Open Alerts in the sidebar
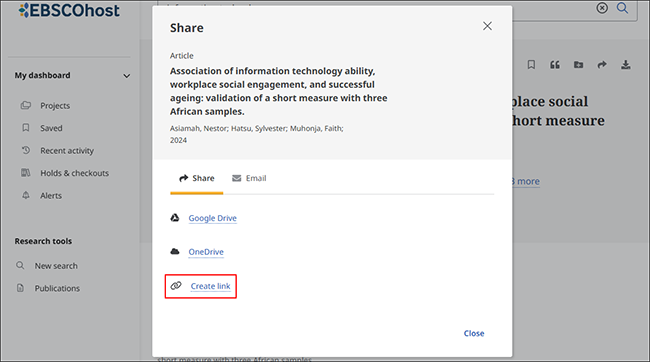This screenshot has width=650, height=362. click(x=51, y=195)
